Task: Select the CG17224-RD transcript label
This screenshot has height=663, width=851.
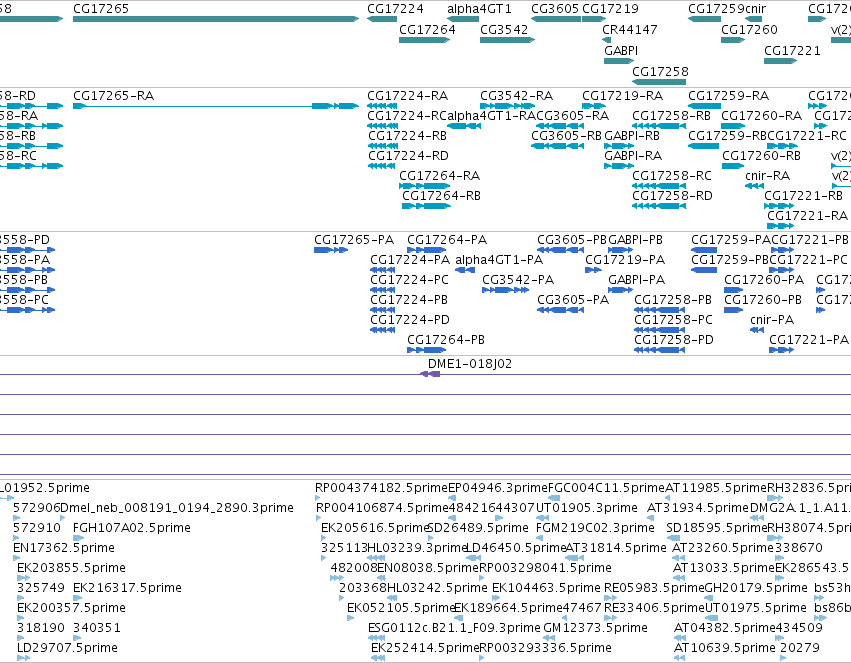Action: click(408, 156)
